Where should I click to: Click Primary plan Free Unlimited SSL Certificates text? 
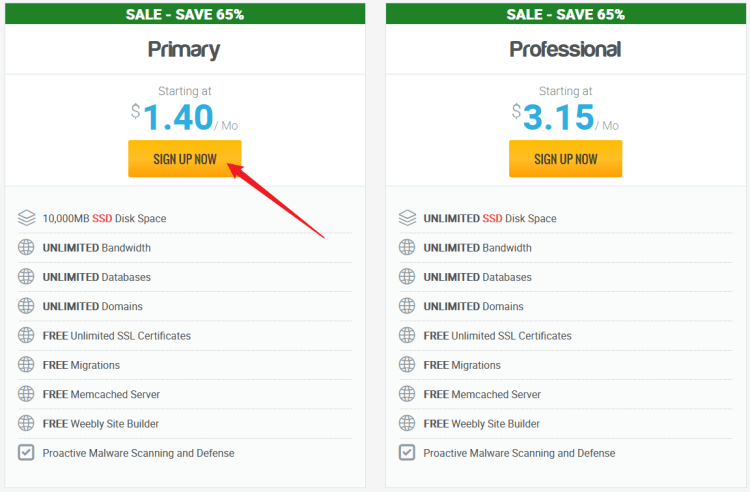coord(117,336)
